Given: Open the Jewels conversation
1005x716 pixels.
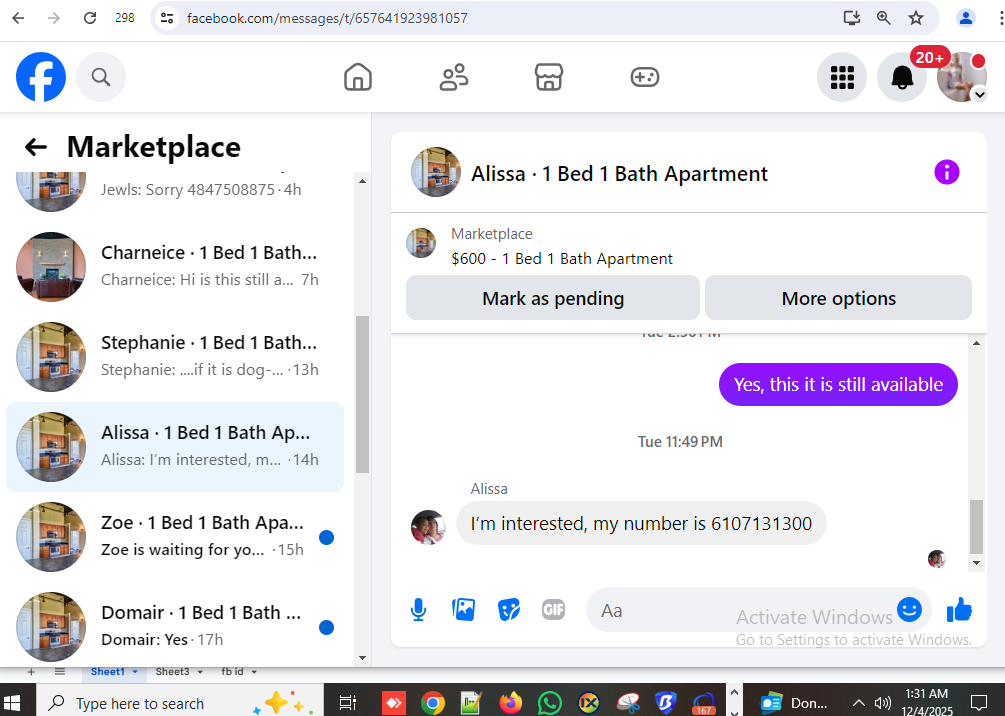Looking at the screenshot, I should coord(175,190).
